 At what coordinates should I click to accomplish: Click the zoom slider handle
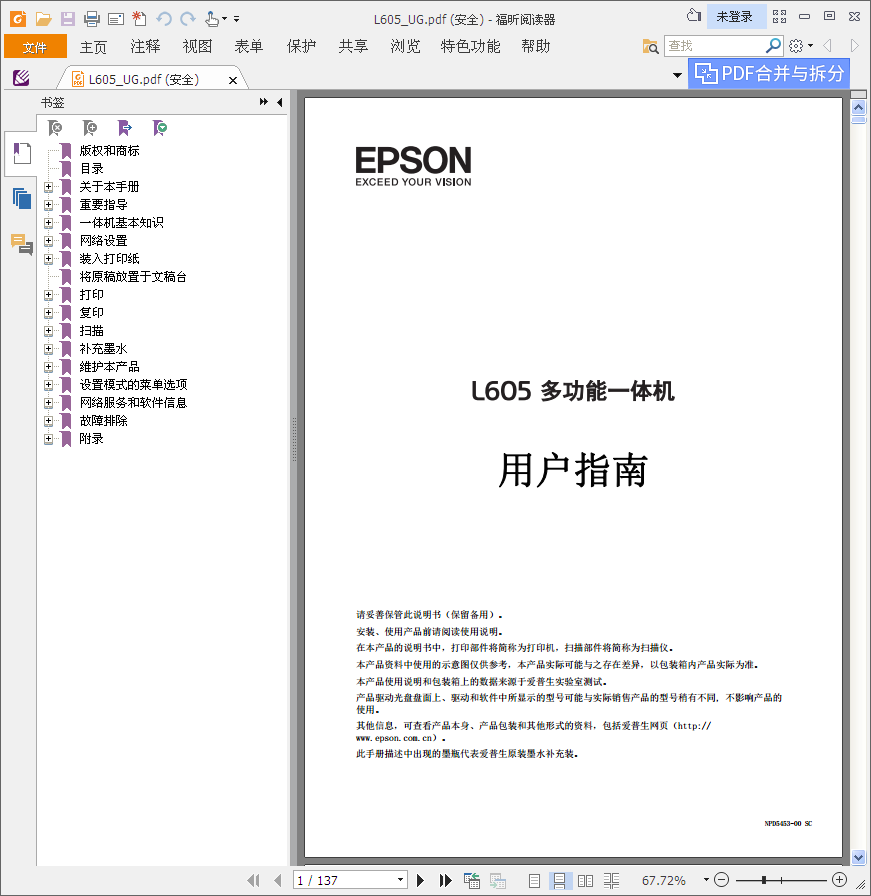point(764,880)
